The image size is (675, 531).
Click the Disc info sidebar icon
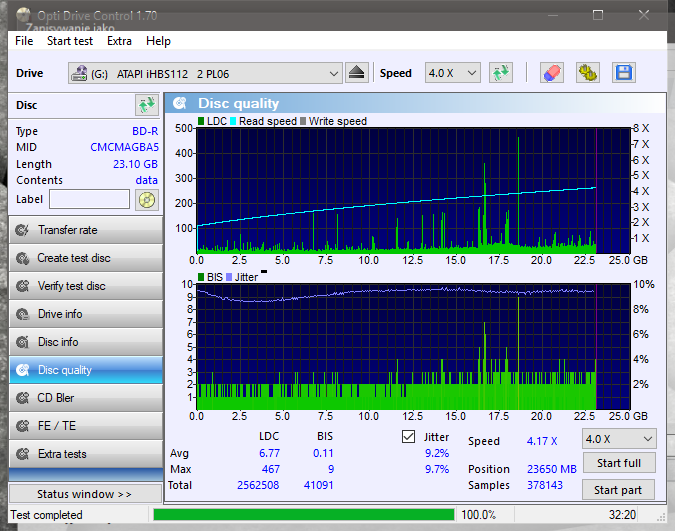(x=22, y=342)
